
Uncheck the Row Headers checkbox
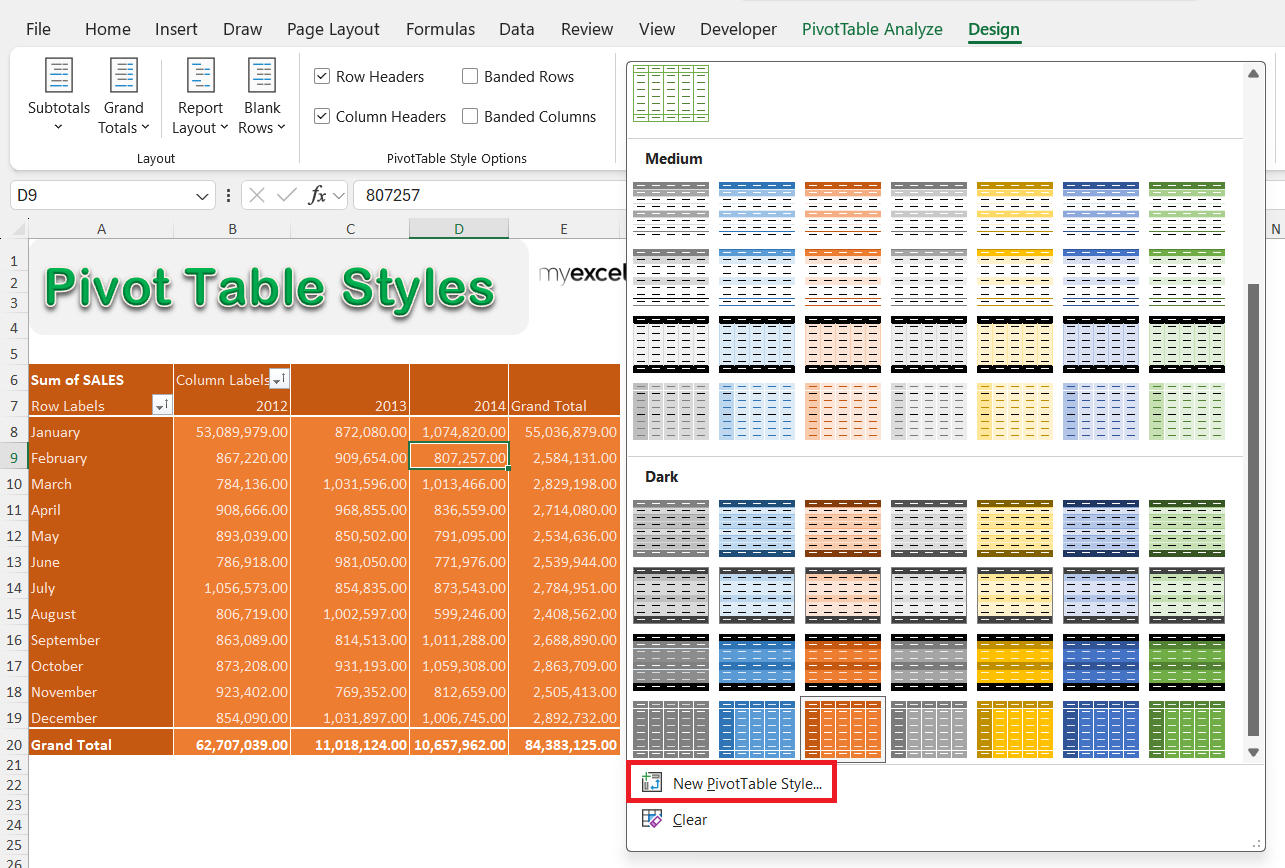pyautogui.click(x=322, y=77)
